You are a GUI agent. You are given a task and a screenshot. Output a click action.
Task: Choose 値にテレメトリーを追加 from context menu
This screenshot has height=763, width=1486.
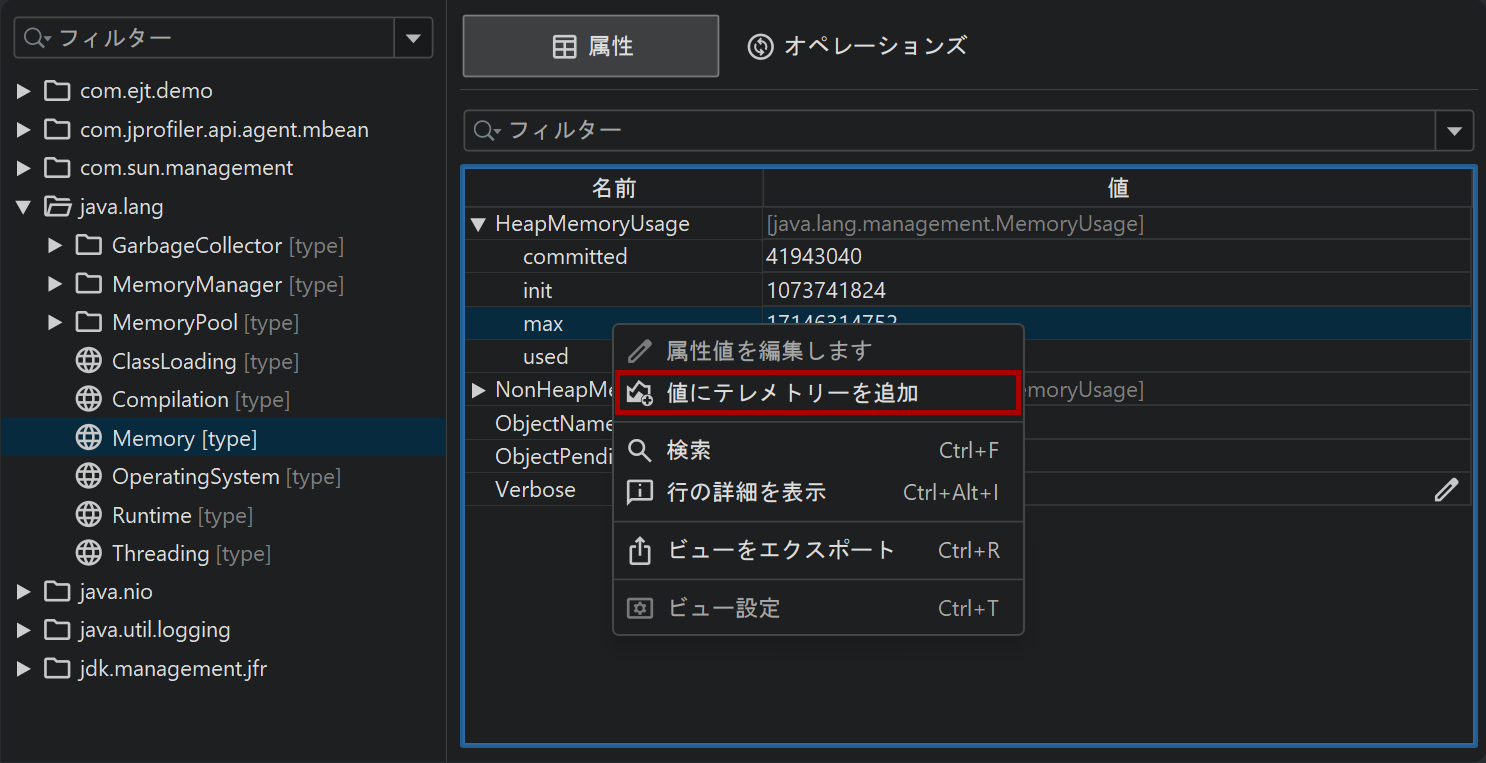(x=792, y=394)
